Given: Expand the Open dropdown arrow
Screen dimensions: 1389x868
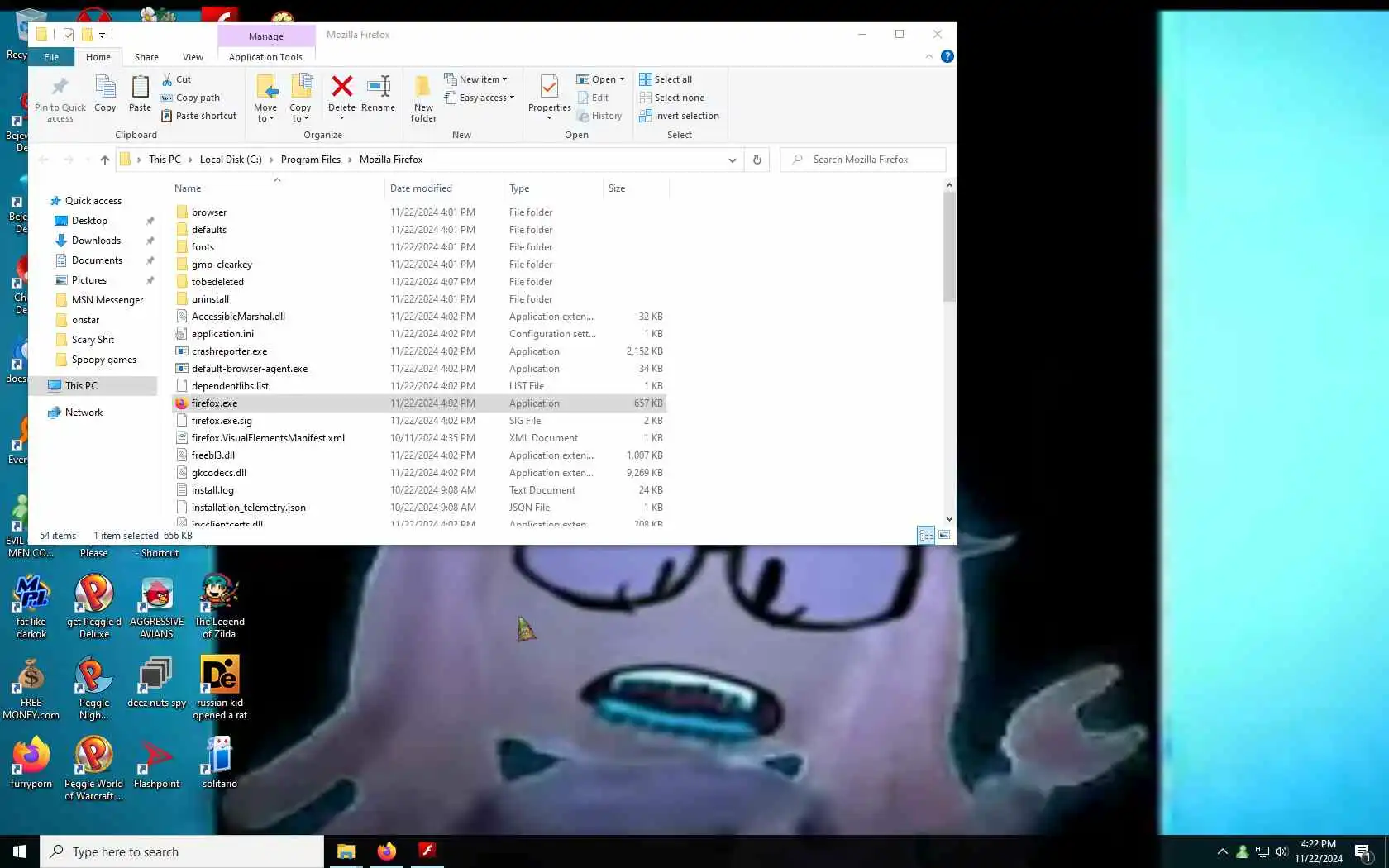Looking at the screenshot, I should [x=622, y=79].
